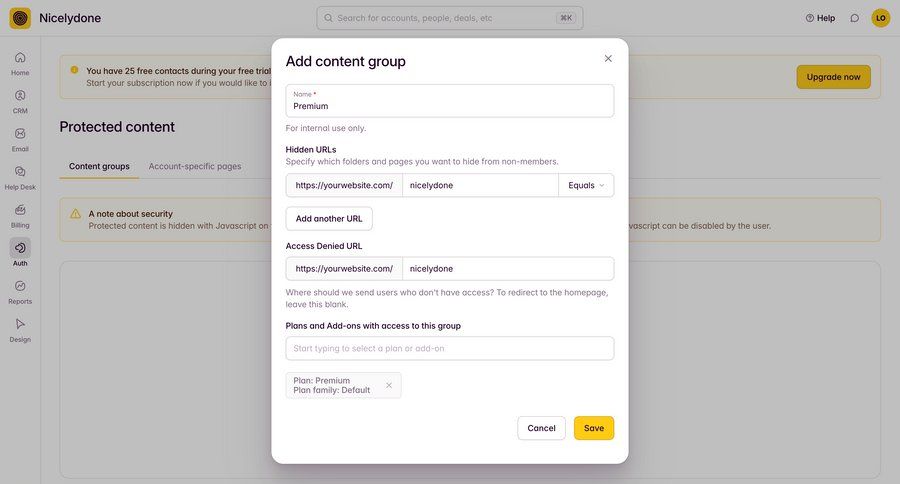This screenshot has height=484, width=900.
Task: Open Home from the sidebar
Action: click(x=20, y=64)
